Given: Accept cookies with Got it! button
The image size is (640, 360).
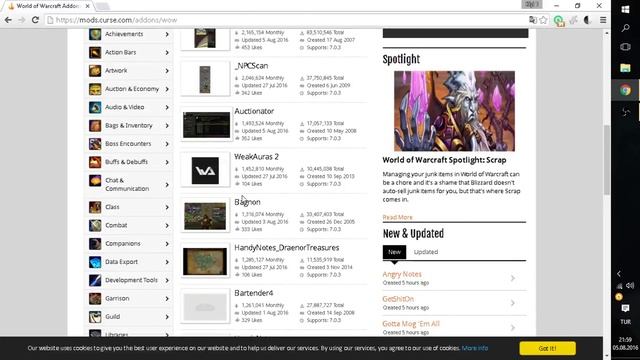Looking at the screenshot, I should pos(547,348).
